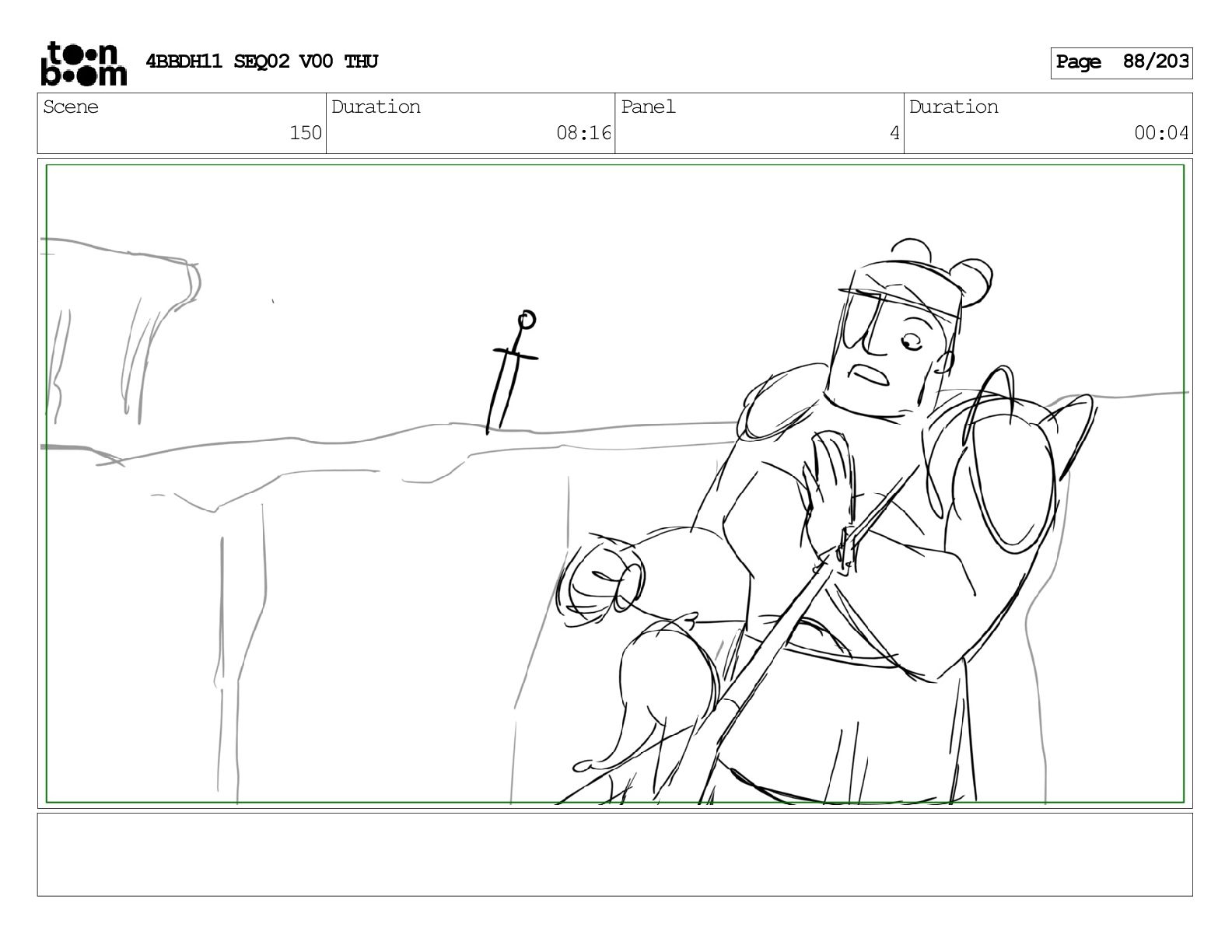
Task: Click the "Scene" header label
Action: 71,107
